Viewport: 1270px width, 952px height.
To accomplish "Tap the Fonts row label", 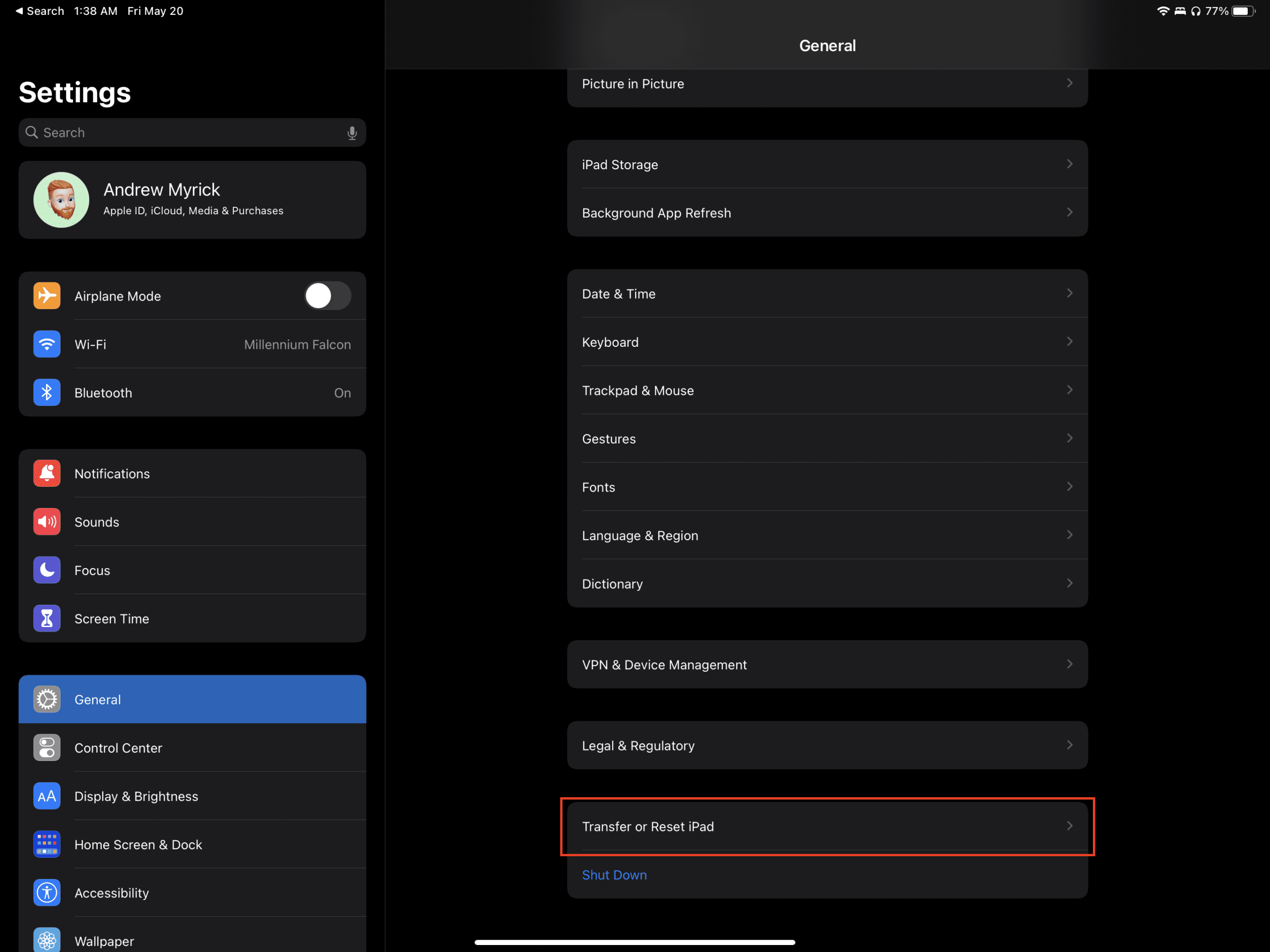I will pos(598,487).
